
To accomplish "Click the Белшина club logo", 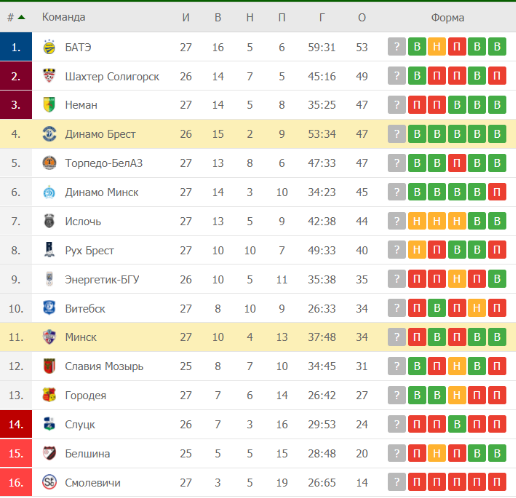I will 49,453.
